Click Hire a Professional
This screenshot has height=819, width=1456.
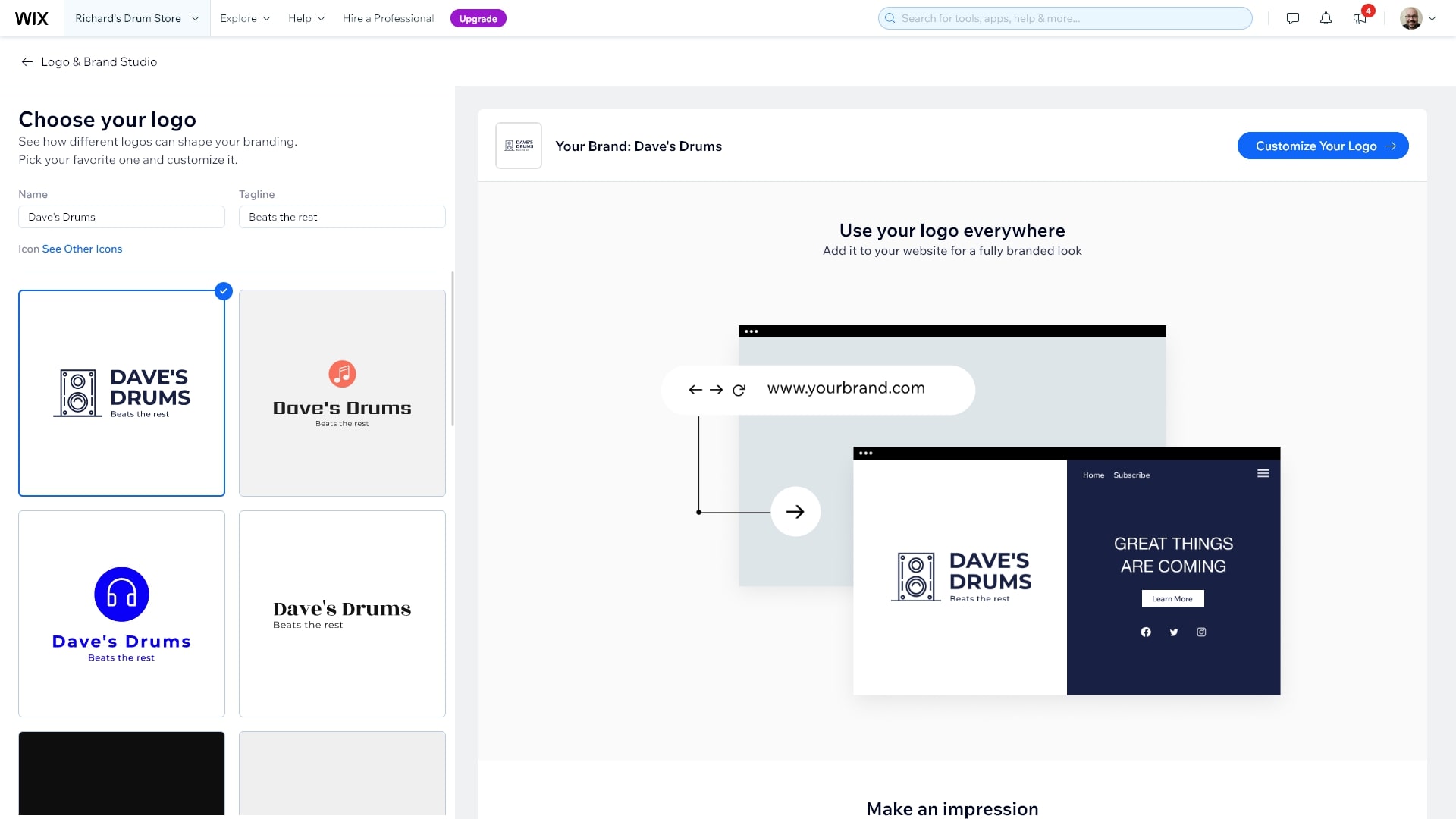(388, 18)
